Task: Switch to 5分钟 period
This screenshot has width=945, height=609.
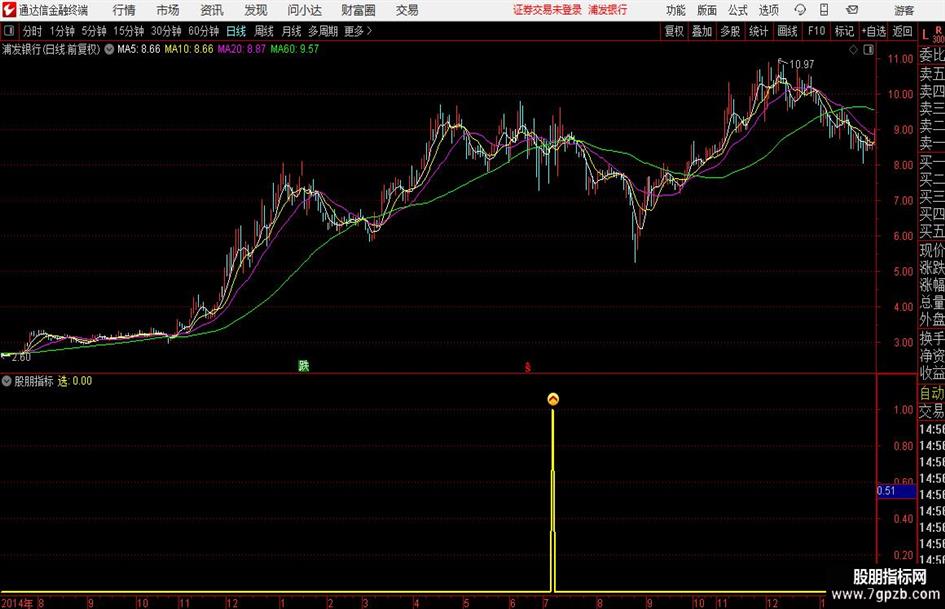Action: tap(94, 31)
